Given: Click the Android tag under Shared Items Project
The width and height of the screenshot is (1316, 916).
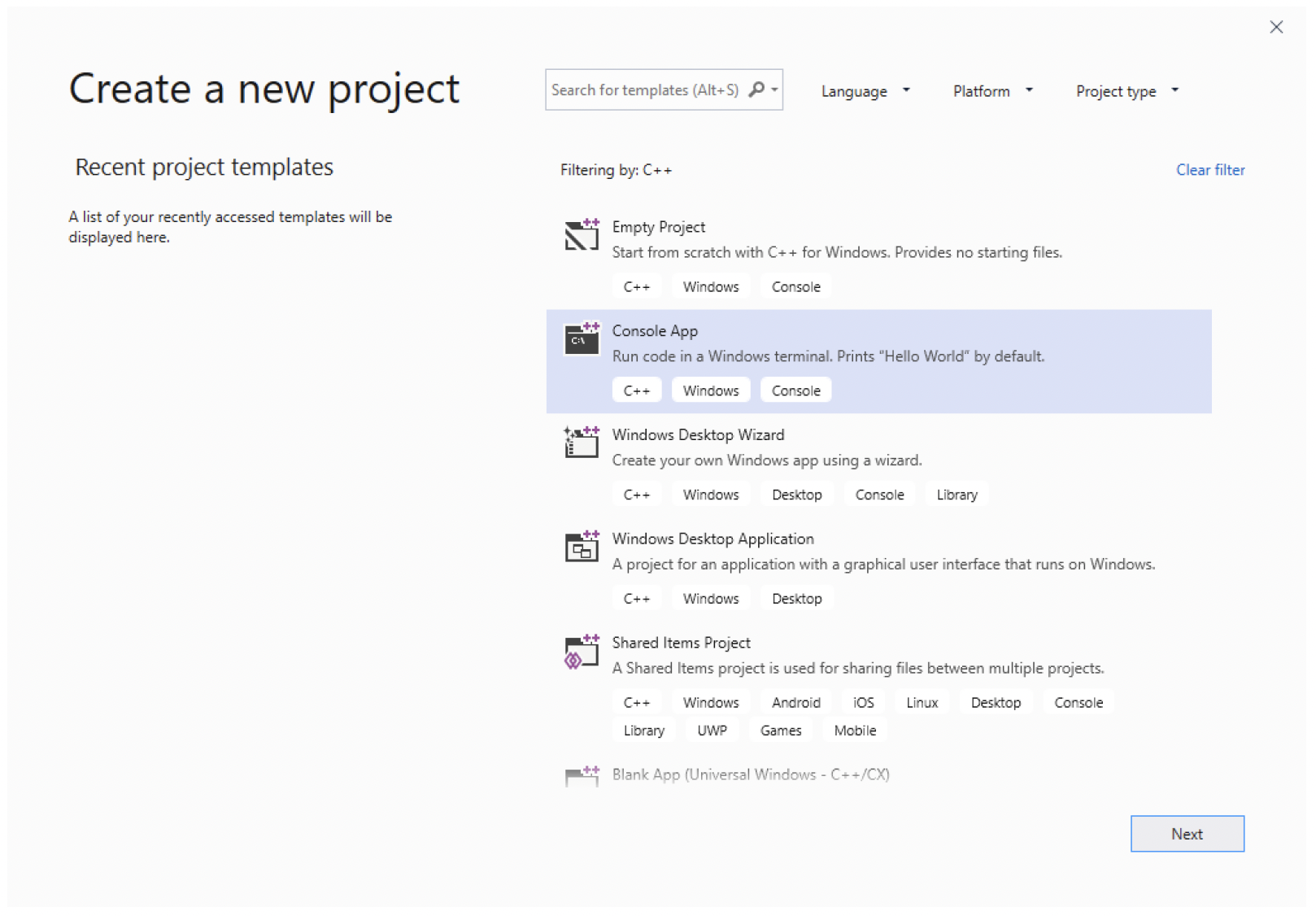Looking at the screenshot, I should (x=796, y=702).
